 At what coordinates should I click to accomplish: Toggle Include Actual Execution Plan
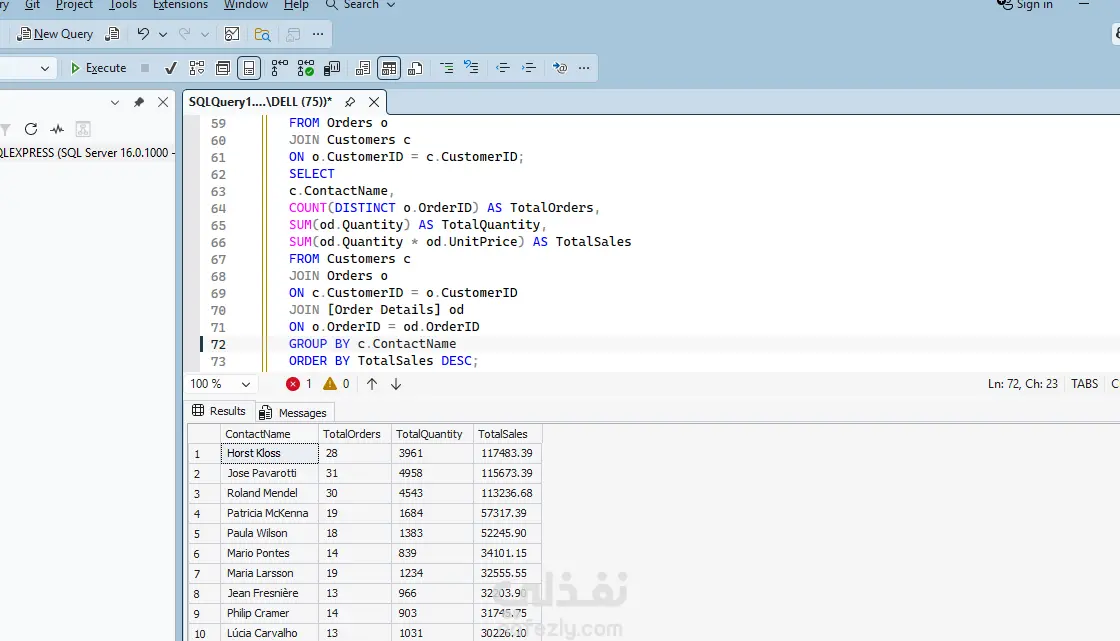[280, 68]
